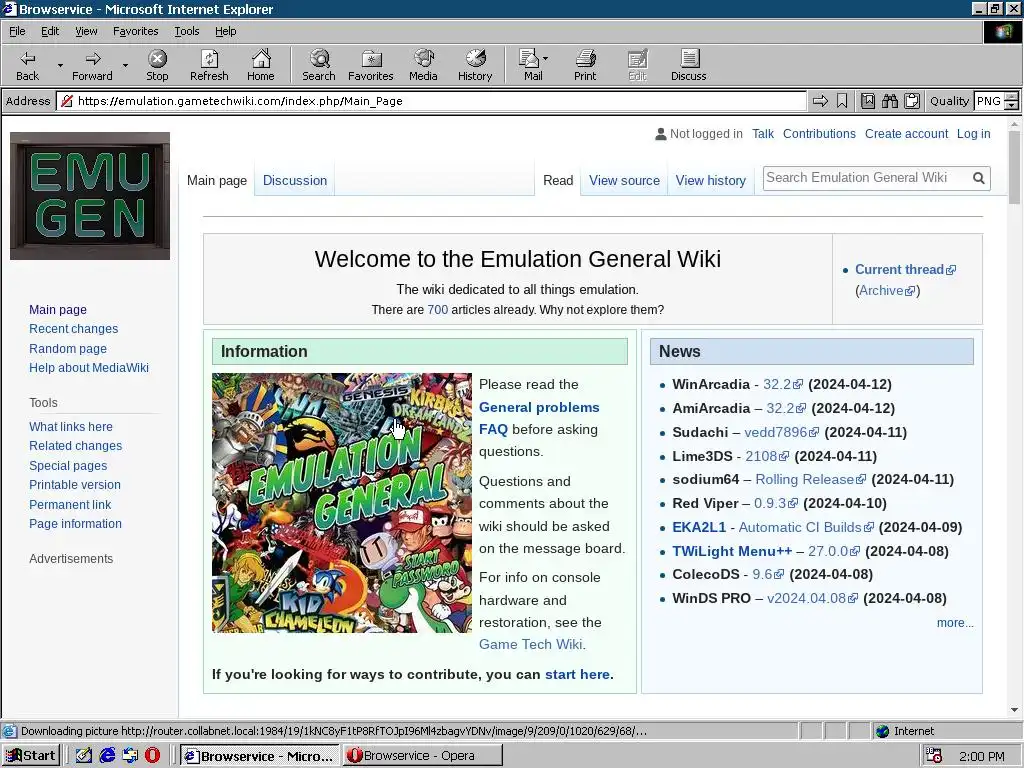Click the page icon in the address bar

66,101
